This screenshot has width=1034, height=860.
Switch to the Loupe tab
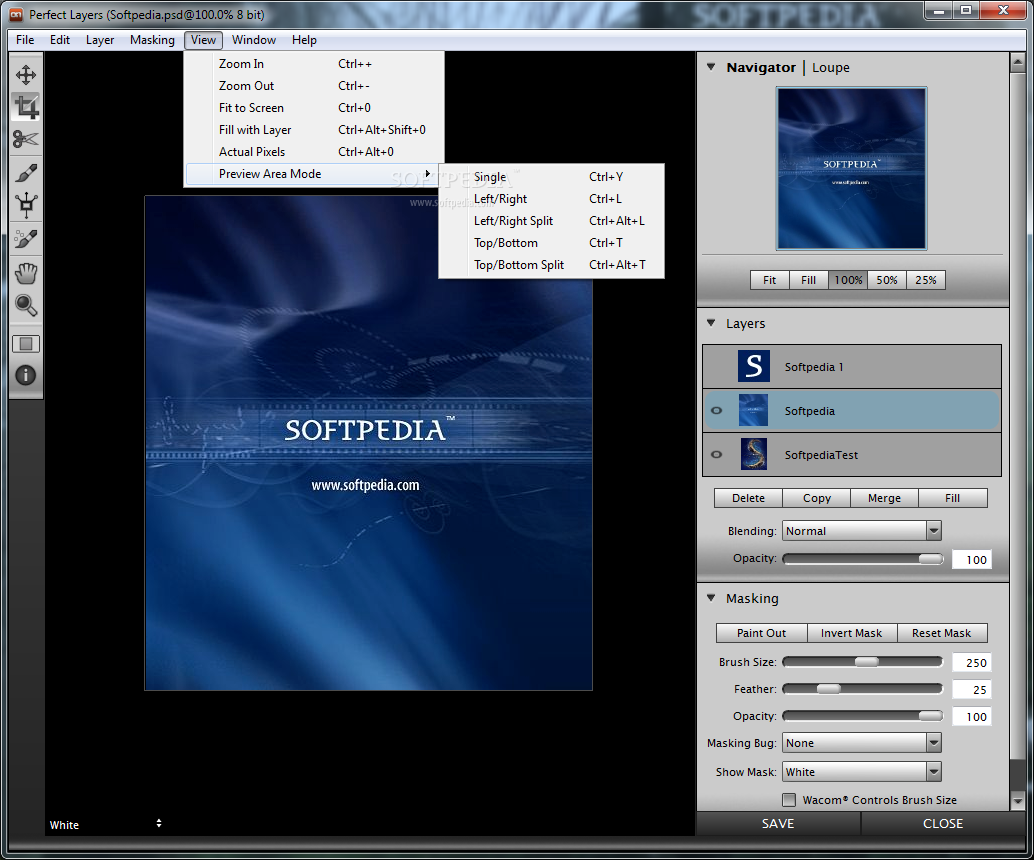(831, 67)
